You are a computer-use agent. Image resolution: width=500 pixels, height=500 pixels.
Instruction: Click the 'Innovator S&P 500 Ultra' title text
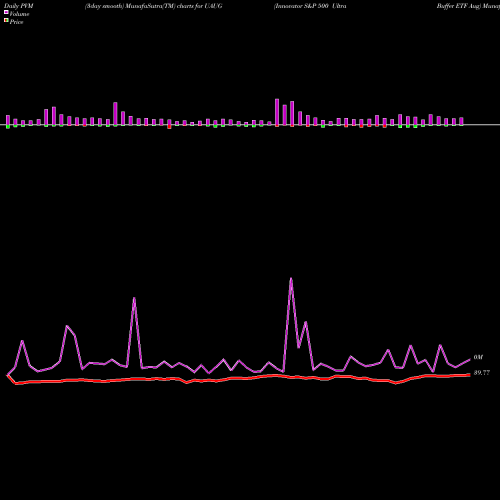310,6
